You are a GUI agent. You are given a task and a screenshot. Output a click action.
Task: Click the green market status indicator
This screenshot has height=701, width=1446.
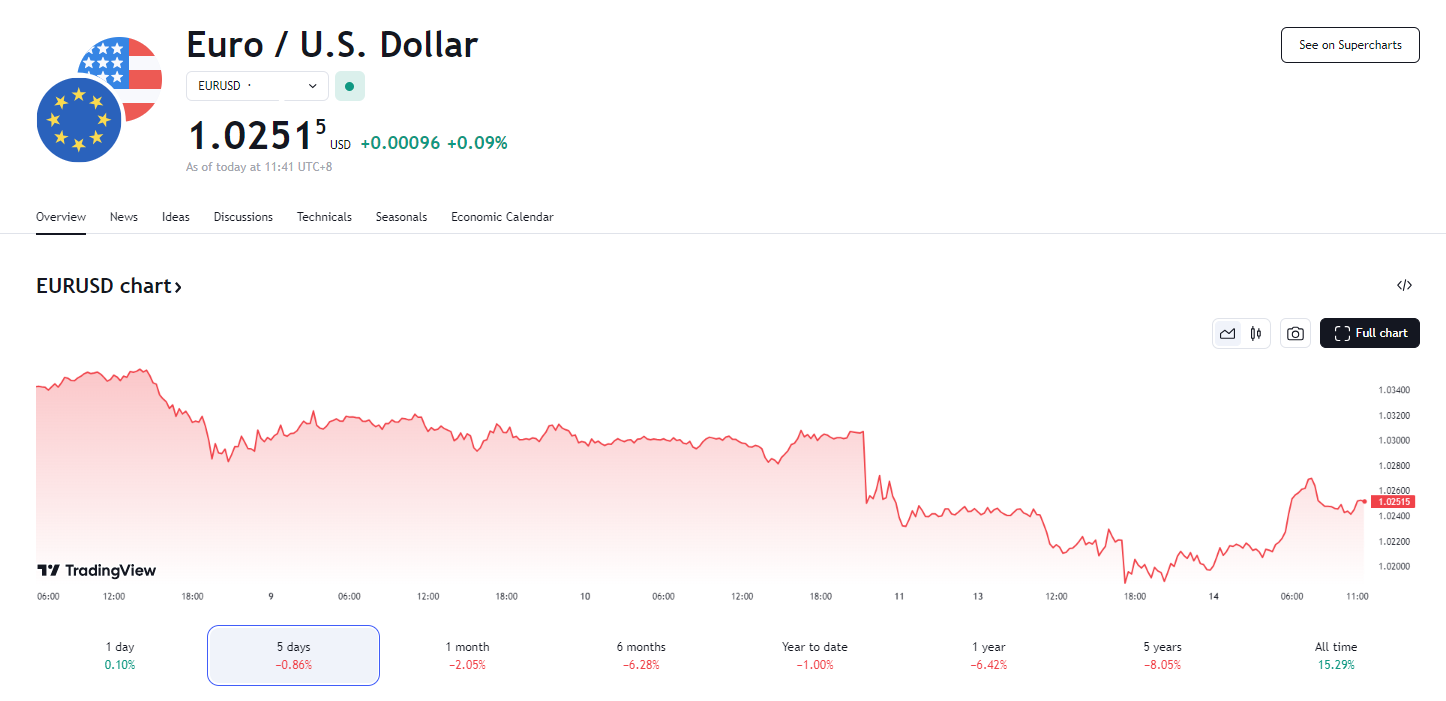349,86
